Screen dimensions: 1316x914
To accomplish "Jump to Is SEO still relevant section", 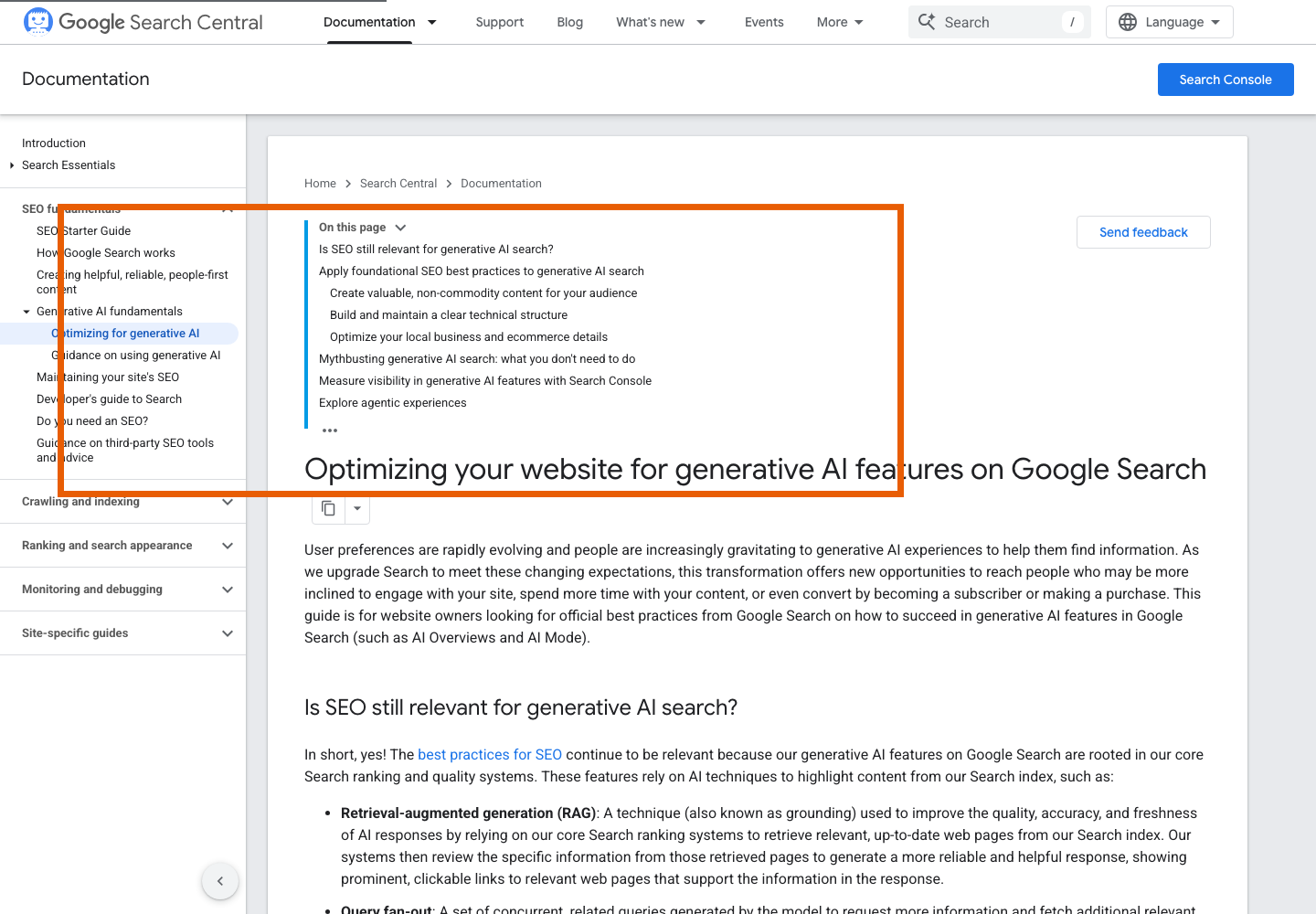I will point(436,250).
